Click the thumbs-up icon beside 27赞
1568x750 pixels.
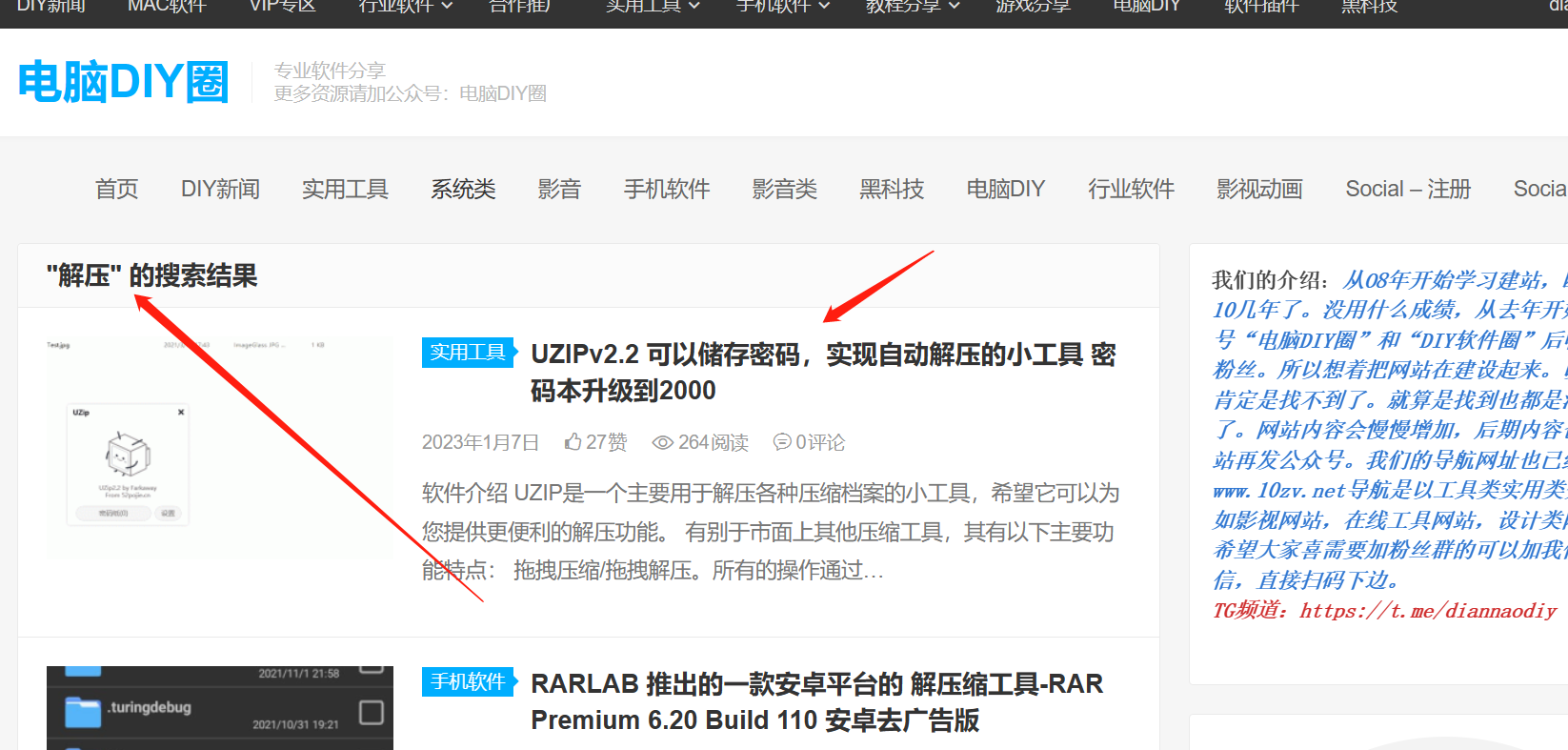tap(573, 442)
